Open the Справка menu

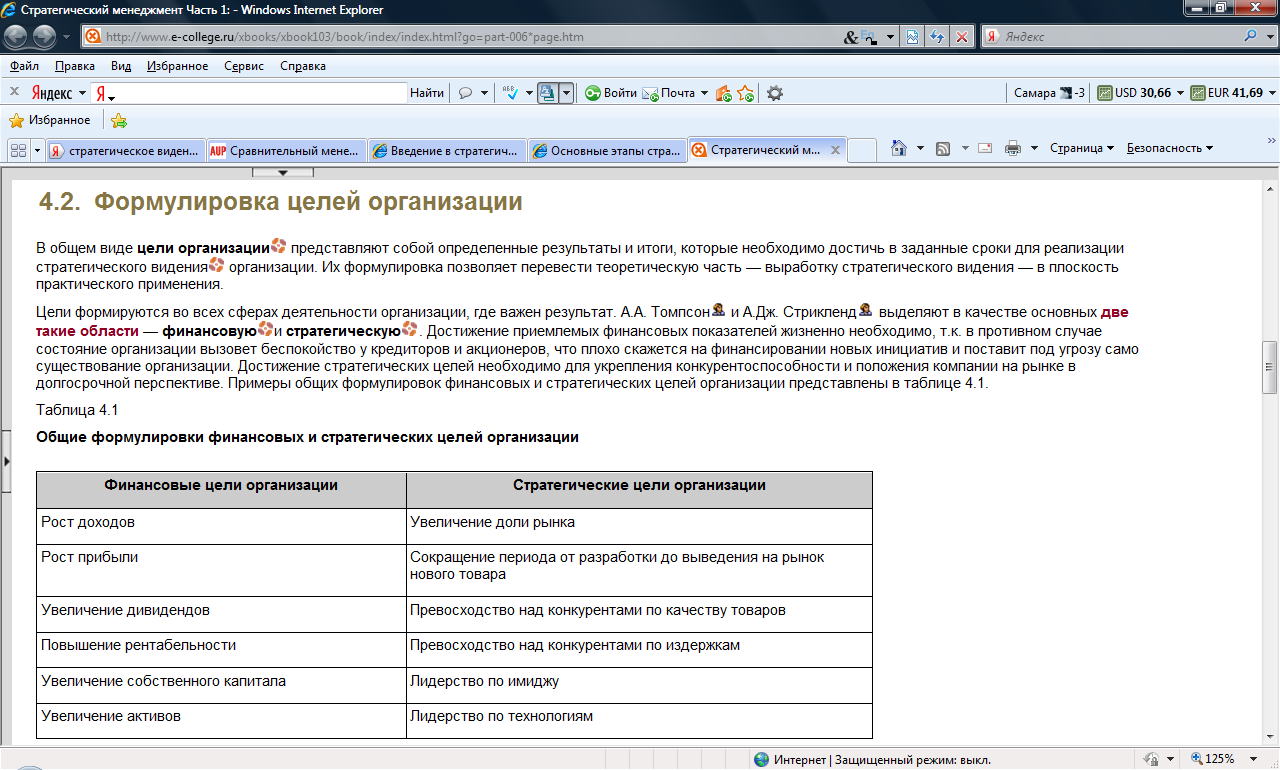(303, 66)
